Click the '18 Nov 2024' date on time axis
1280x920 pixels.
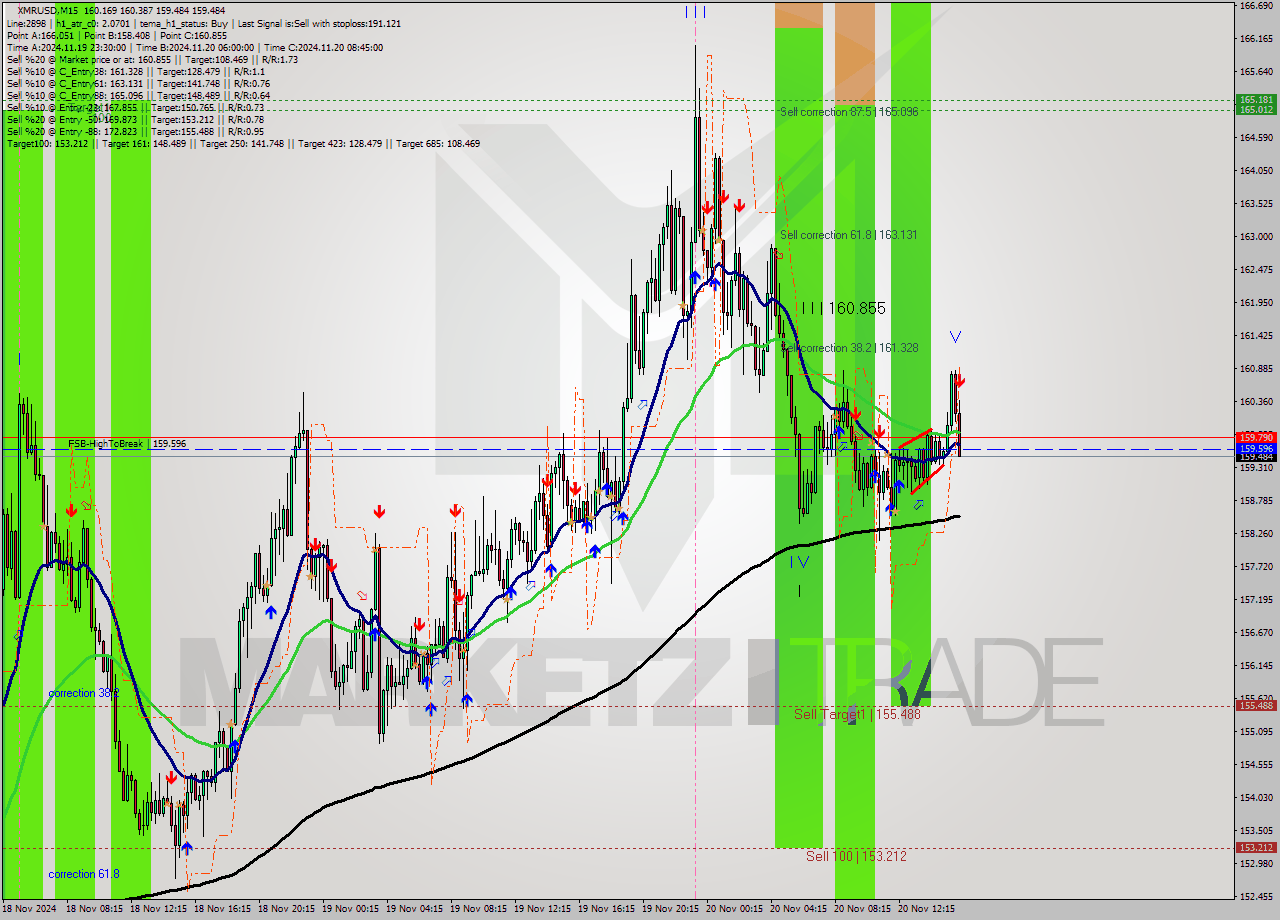30,910
